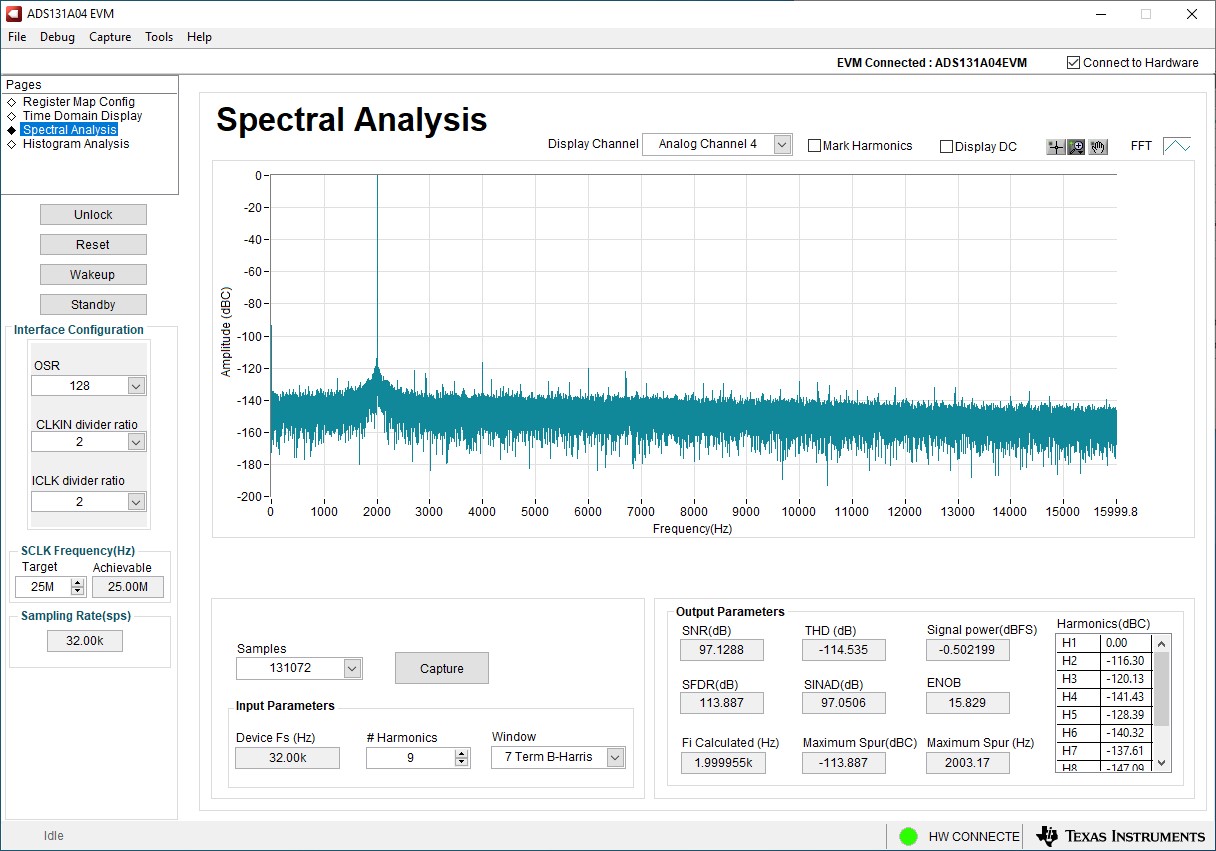Expand the OSR dropdown

137,386
